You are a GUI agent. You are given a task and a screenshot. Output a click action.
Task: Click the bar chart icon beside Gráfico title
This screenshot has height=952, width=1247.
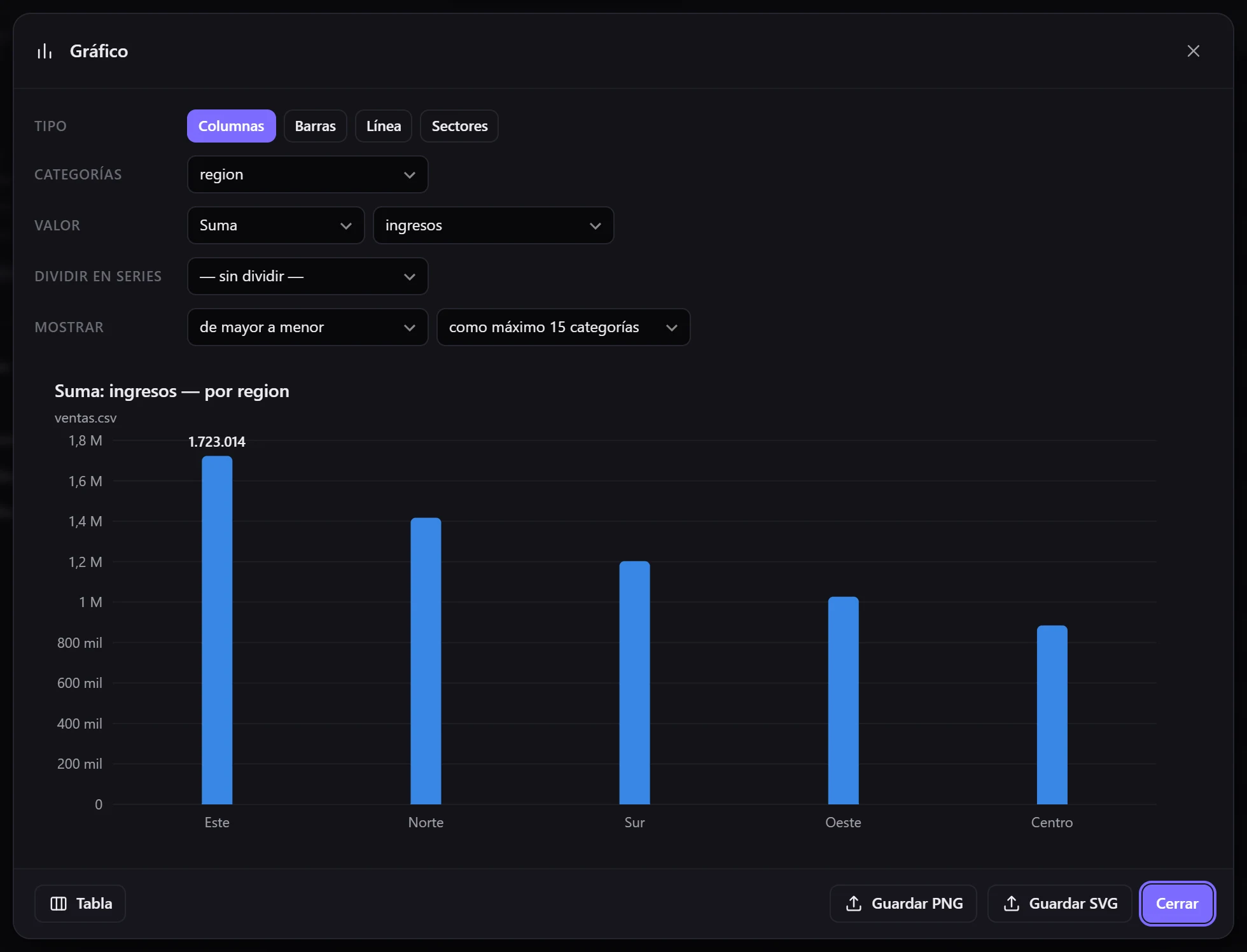pos(45,51)
